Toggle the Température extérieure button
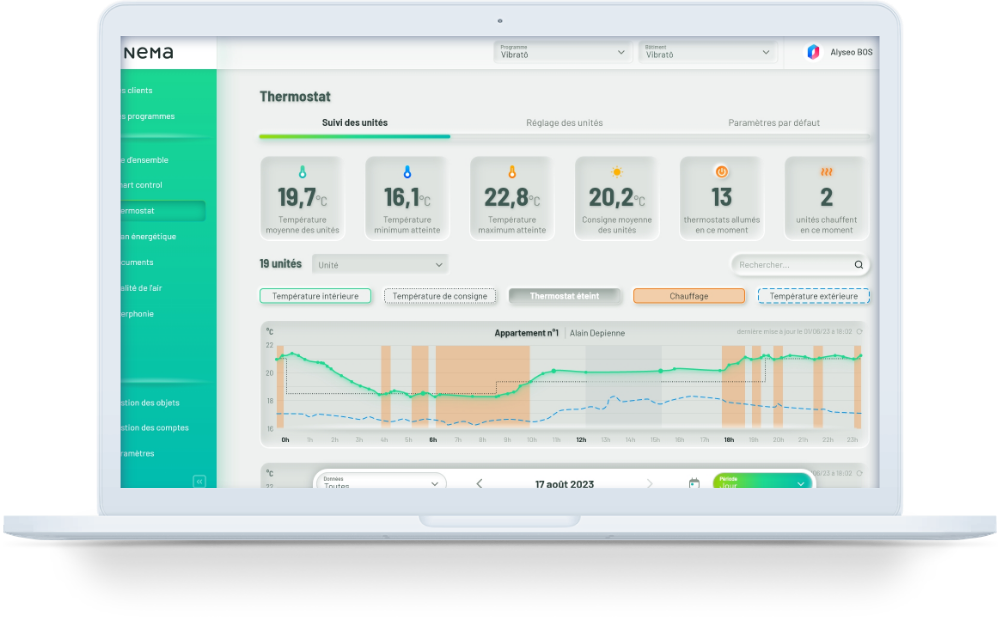This screenshot has width=1000, height=624. pyautogui.click(x=814, y=296)
